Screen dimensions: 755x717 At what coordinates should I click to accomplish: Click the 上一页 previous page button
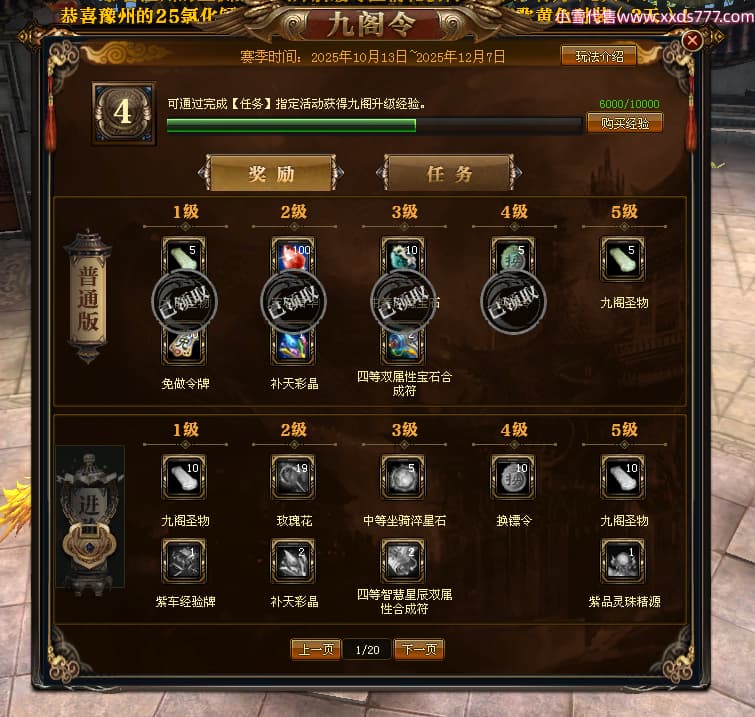pos(316,650)
